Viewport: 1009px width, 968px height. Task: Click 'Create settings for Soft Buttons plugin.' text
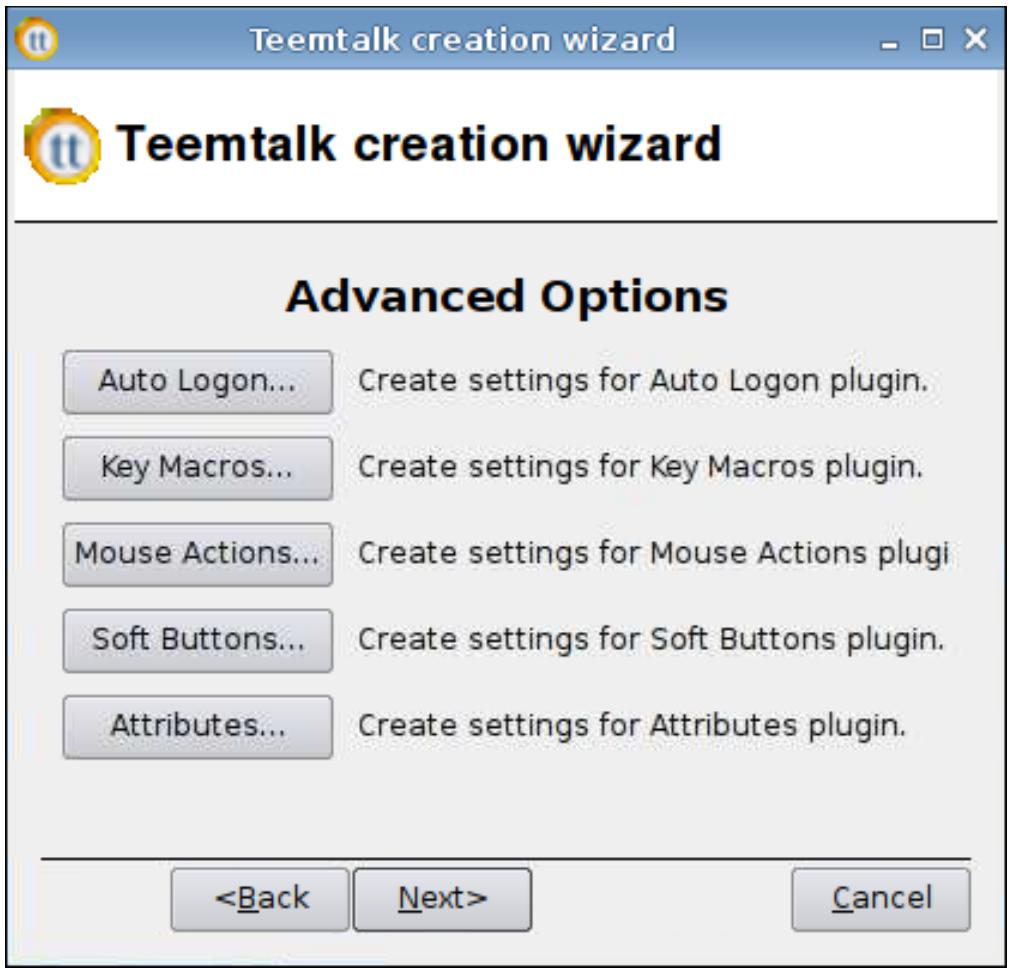coord(651,640)
